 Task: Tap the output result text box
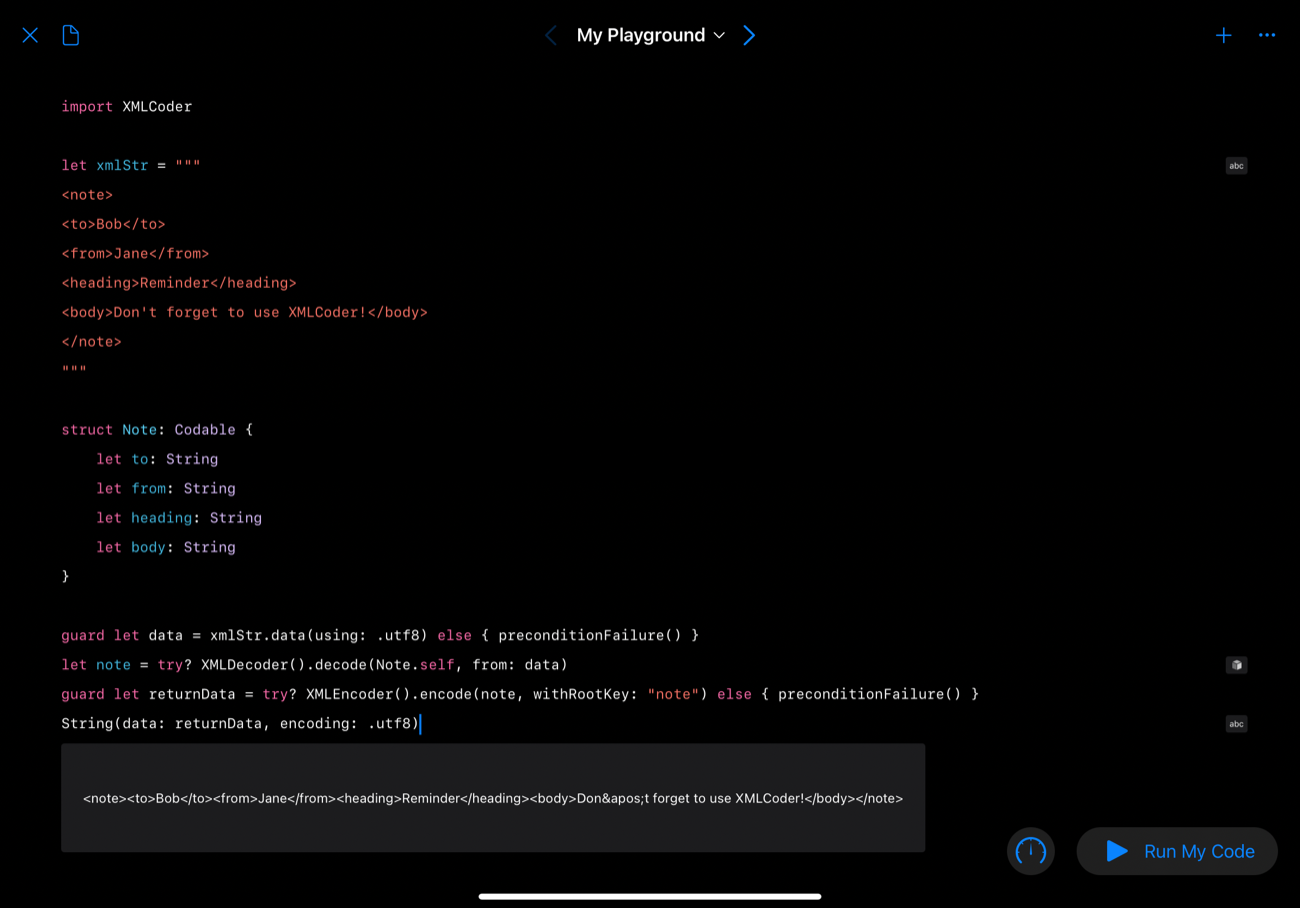pyautogui.click(x=493, y=798)
